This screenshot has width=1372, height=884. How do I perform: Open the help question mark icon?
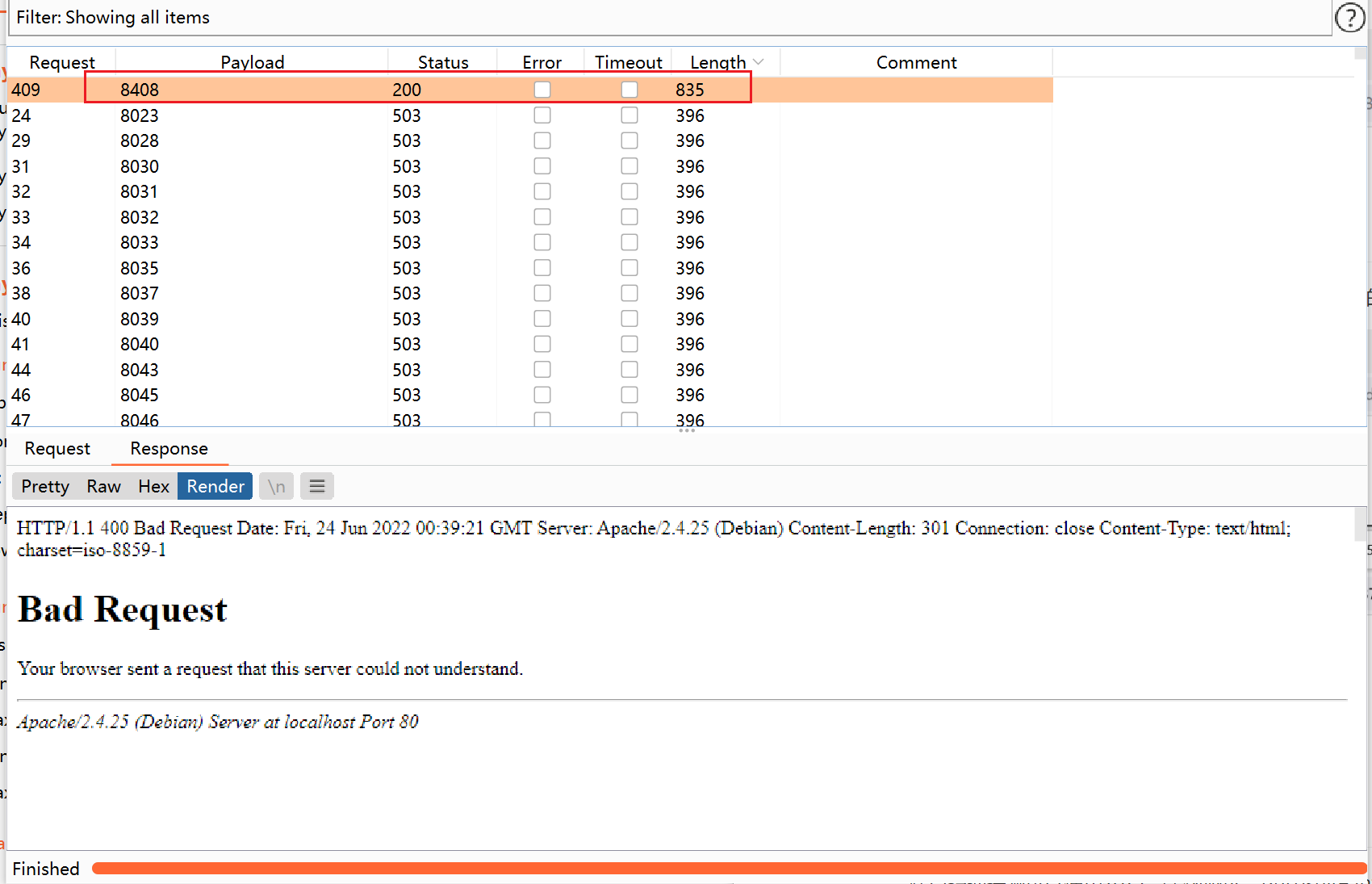[x=1350, y=17]
